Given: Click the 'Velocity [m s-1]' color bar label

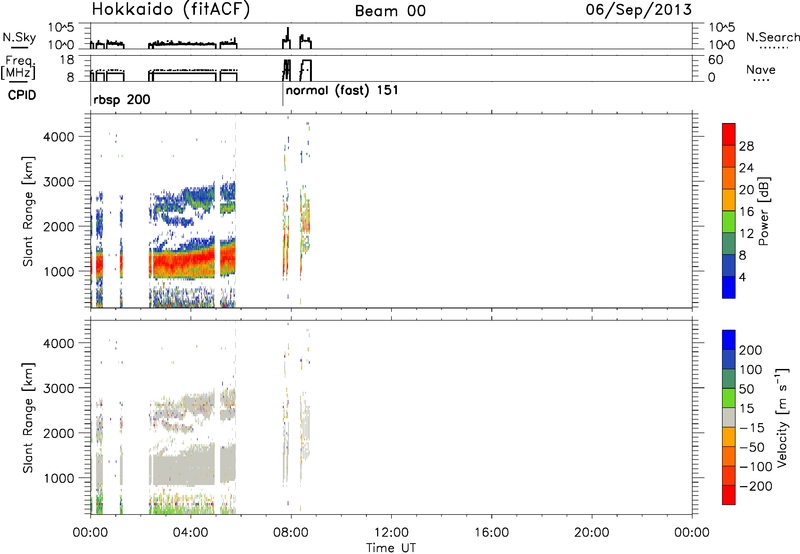Looking at the screenshot, I should pyautogui.click(x=782, y=417).
